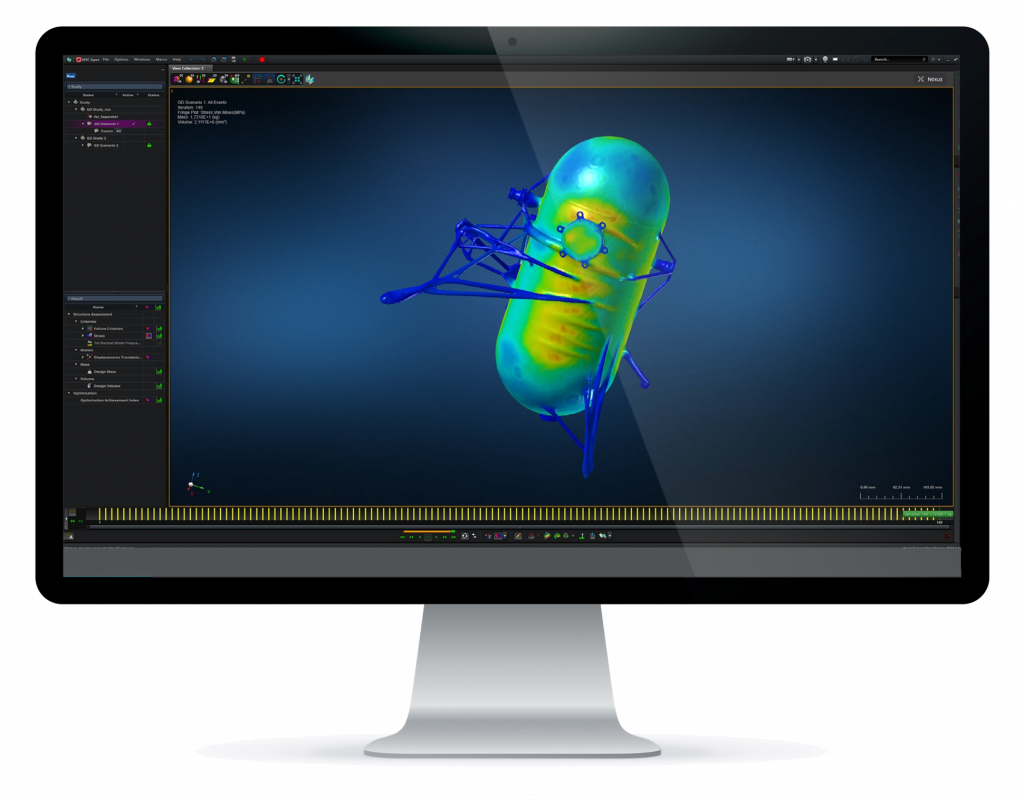Select the View Collection 2 tab
Viewport: 1024px width, 800px height.
pyautogui.click(x=188, y=68)
